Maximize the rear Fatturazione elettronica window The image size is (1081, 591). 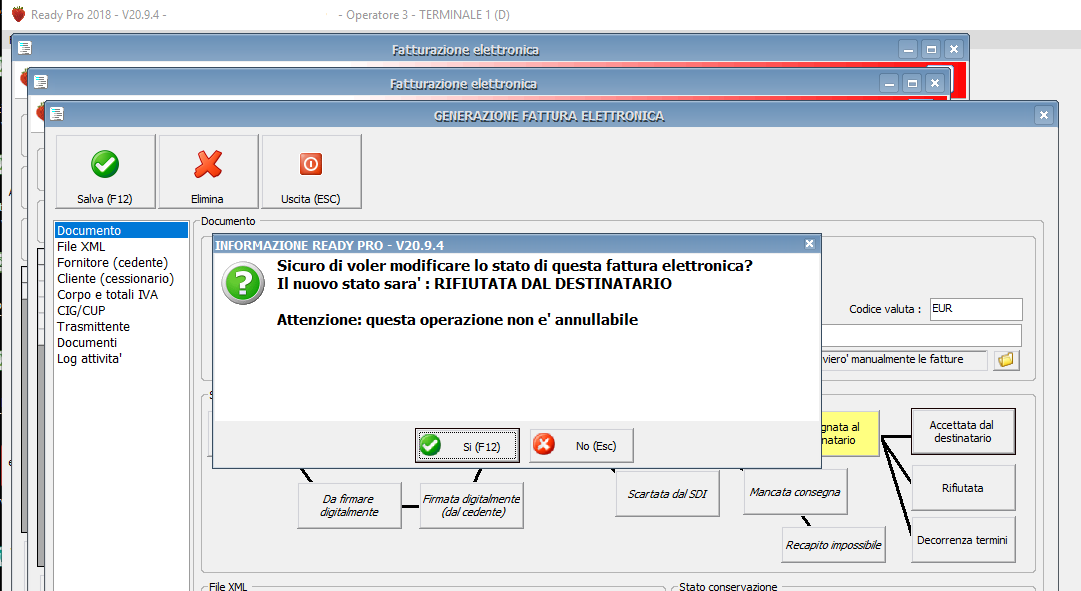[x=931, y=50]
